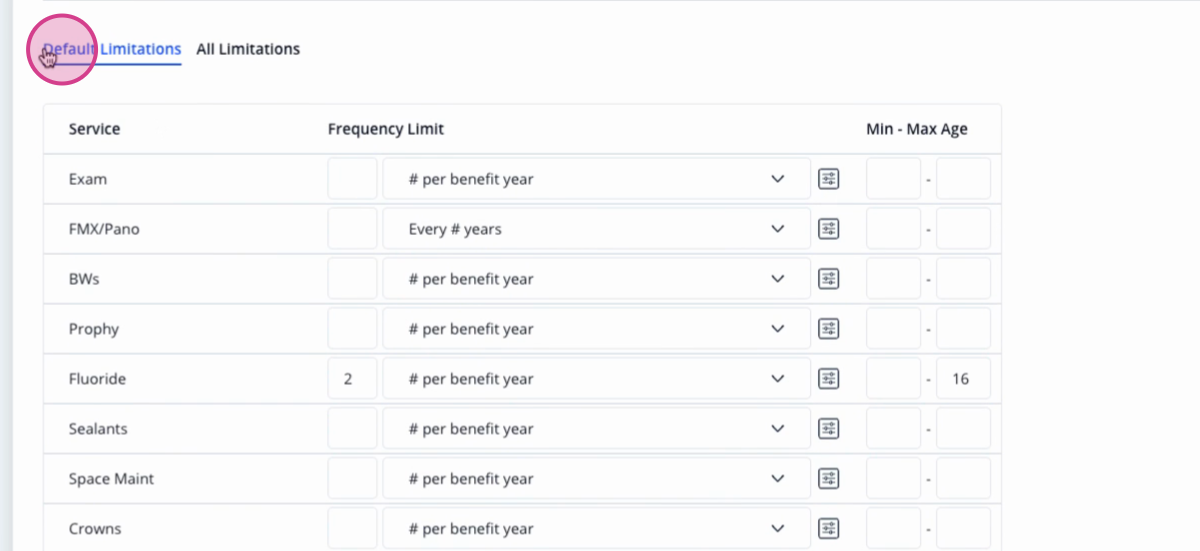Open Space Maint advanced settings icon
Viewport: 1200px width, 551px height.
click(829, 479)
